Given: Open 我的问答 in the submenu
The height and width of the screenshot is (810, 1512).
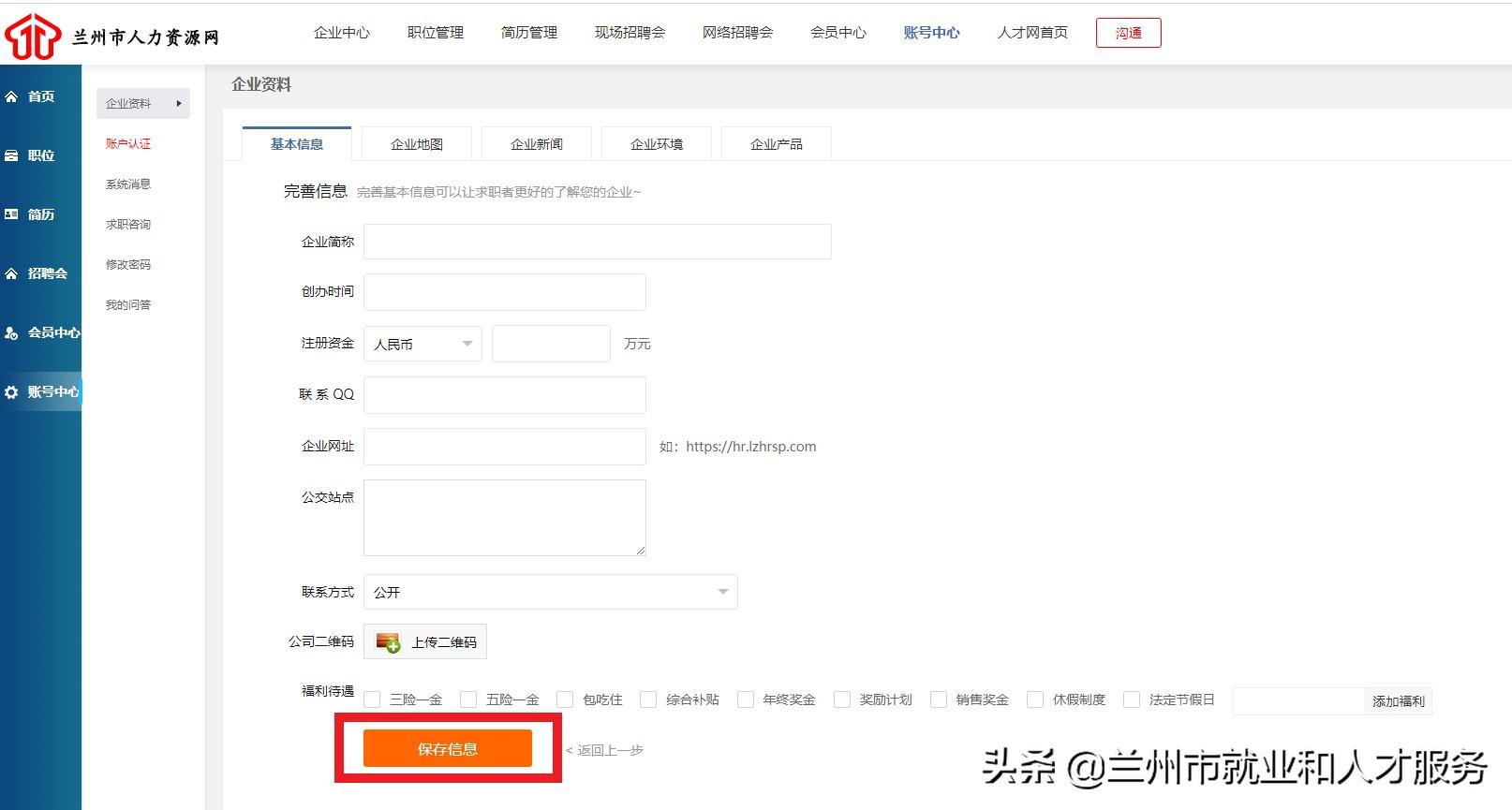Looking at the screenshot, I should [128, 305].
